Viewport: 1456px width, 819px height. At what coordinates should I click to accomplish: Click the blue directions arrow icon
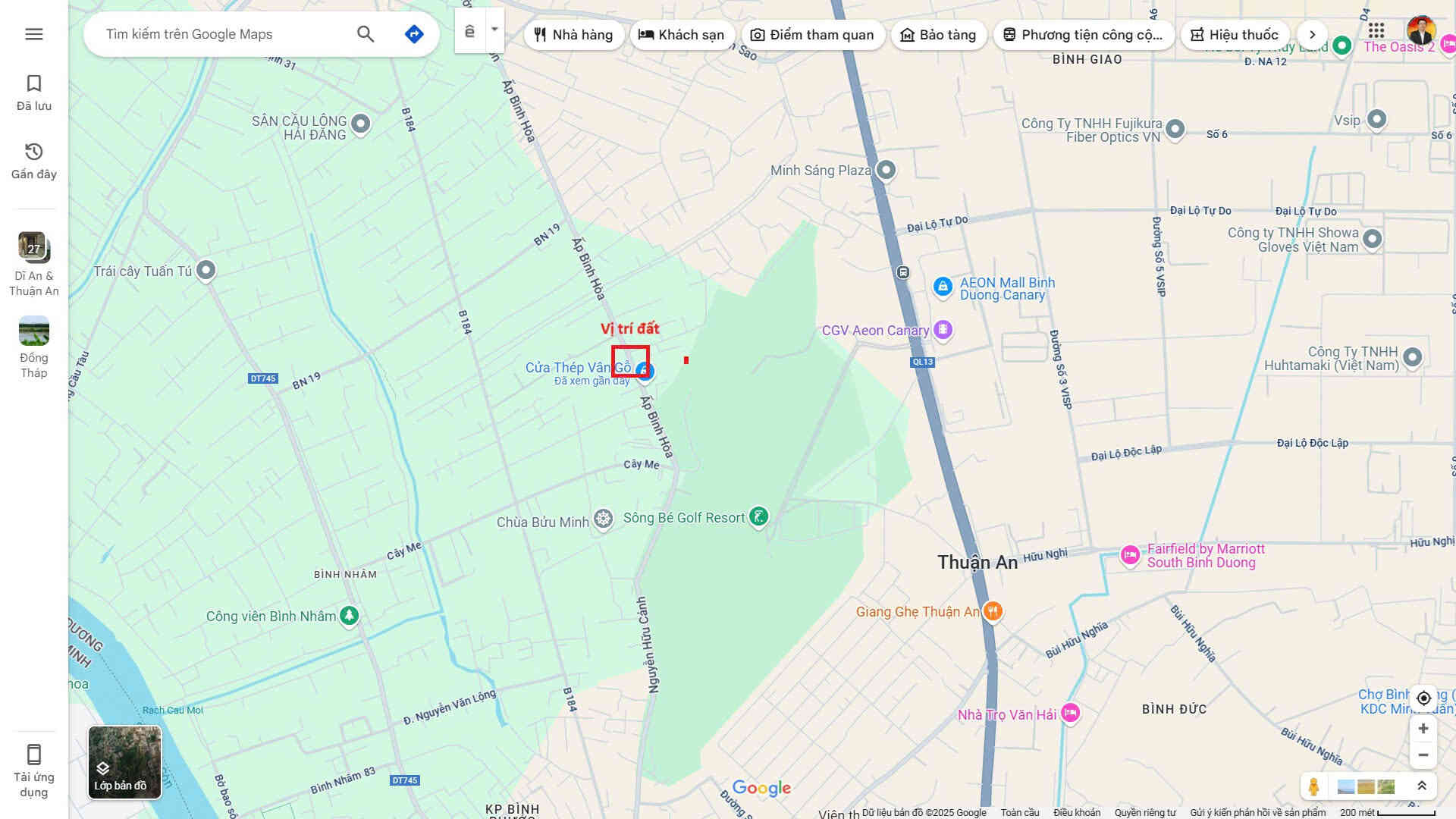click(x=414, y=34)
